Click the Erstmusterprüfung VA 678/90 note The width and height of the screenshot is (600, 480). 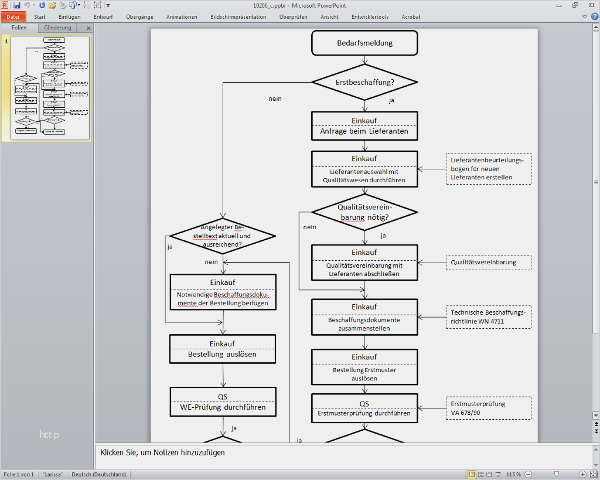(x=489, y=408)
